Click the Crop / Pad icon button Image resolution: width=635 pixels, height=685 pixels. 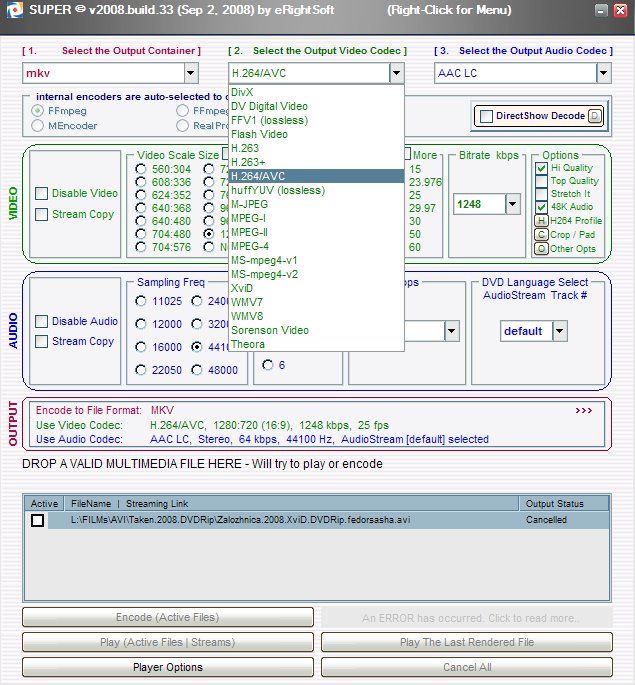click(x=541, y=234)
